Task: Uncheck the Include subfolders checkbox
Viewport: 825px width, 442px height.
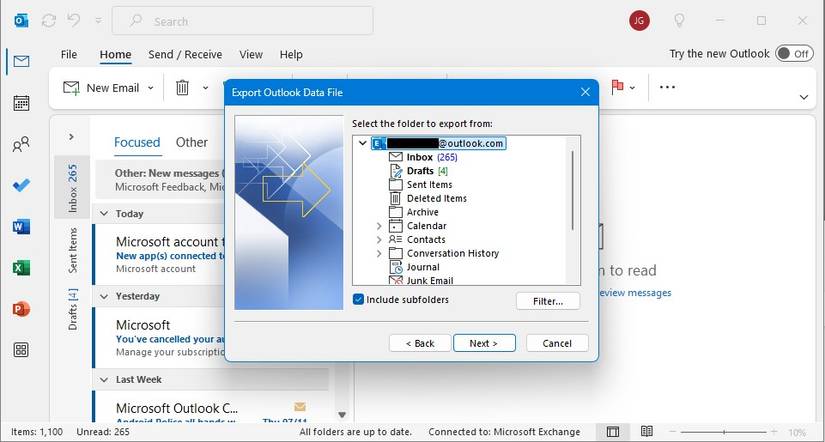Action: pos(359,300)
